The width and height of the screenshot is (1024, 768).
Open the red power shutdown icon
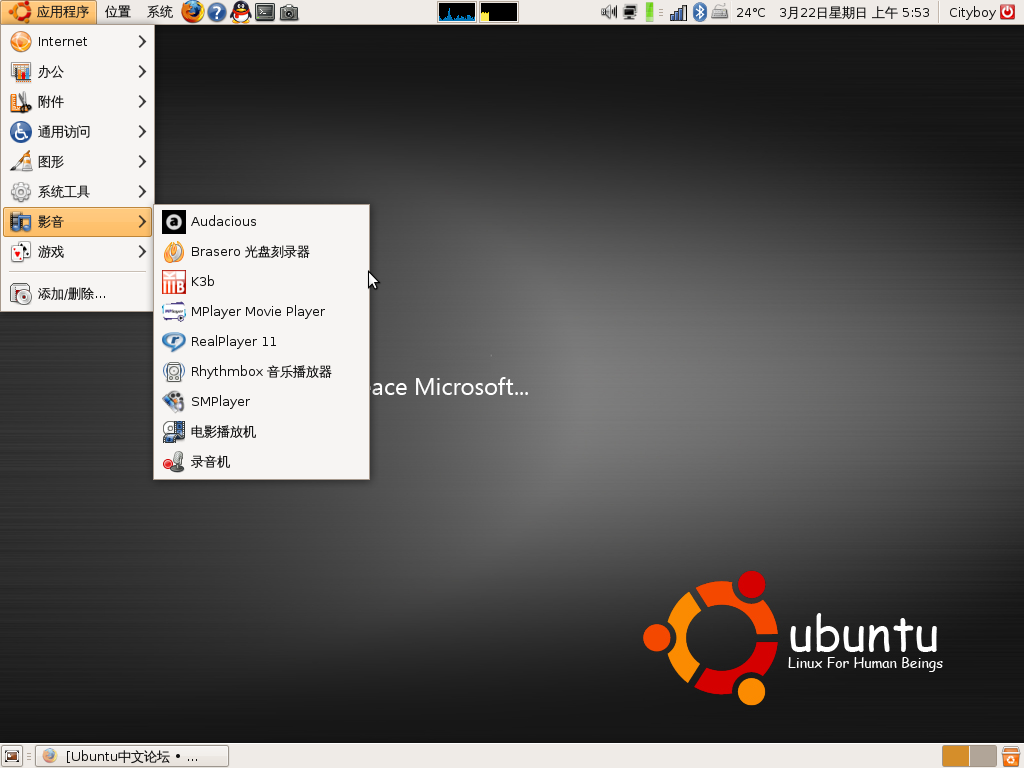click(x=1008, y=12)
